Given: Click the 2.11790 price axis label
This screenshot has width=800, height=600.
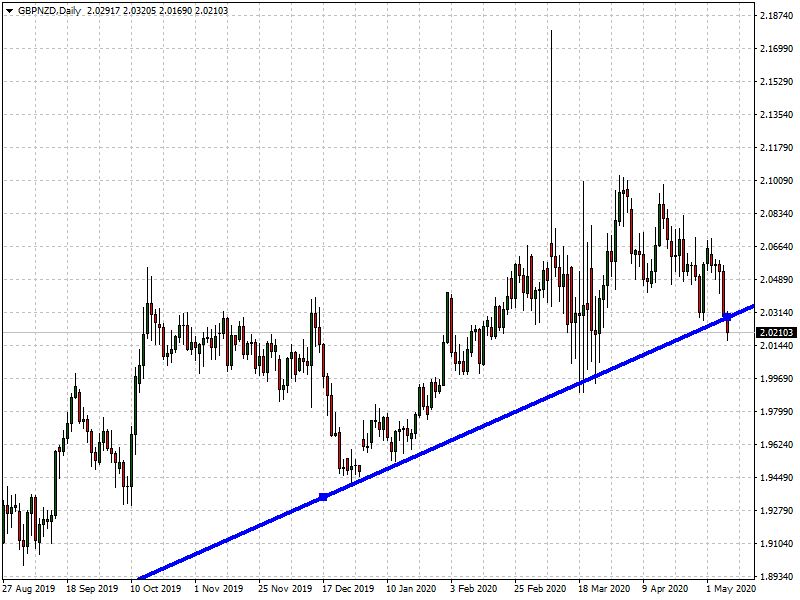Looking at the screenshot, I should 777,147.
